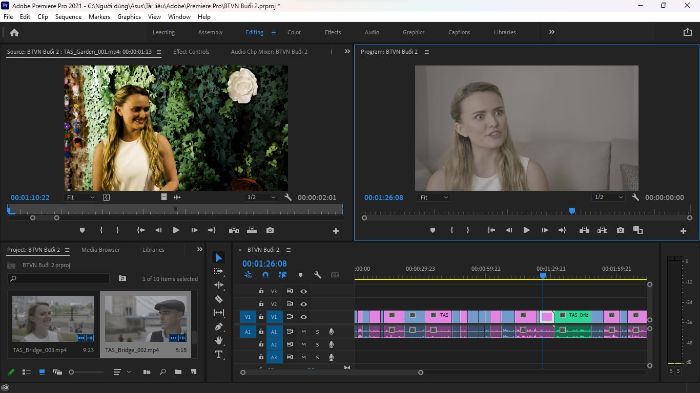Open the Markers menu

click(99, 17)
